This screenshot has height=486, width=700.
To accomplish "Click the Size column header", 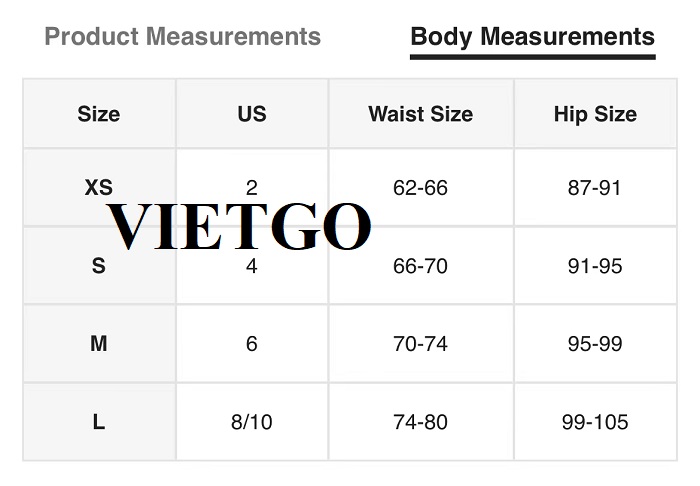I will coord(99,113).
